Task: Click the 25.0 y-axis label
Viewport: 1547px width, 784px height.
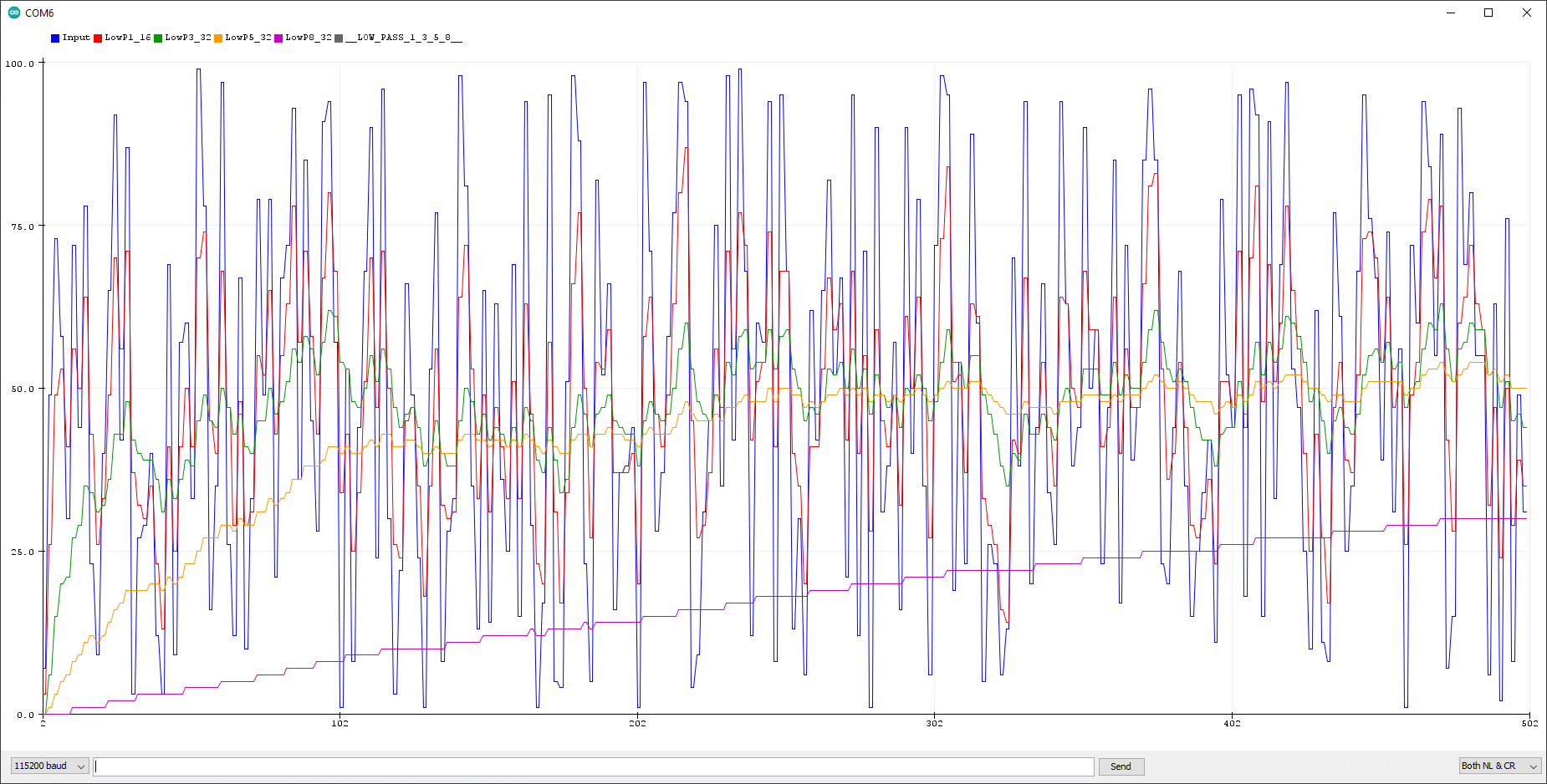Action: (x=23, y=552)
